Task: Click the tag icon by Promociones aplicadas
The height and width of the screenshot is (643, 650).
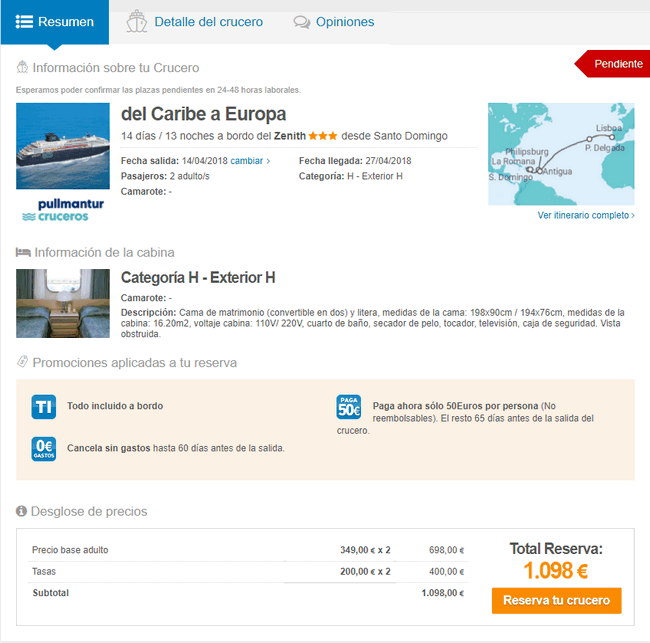Action: (x=22, y=363)
